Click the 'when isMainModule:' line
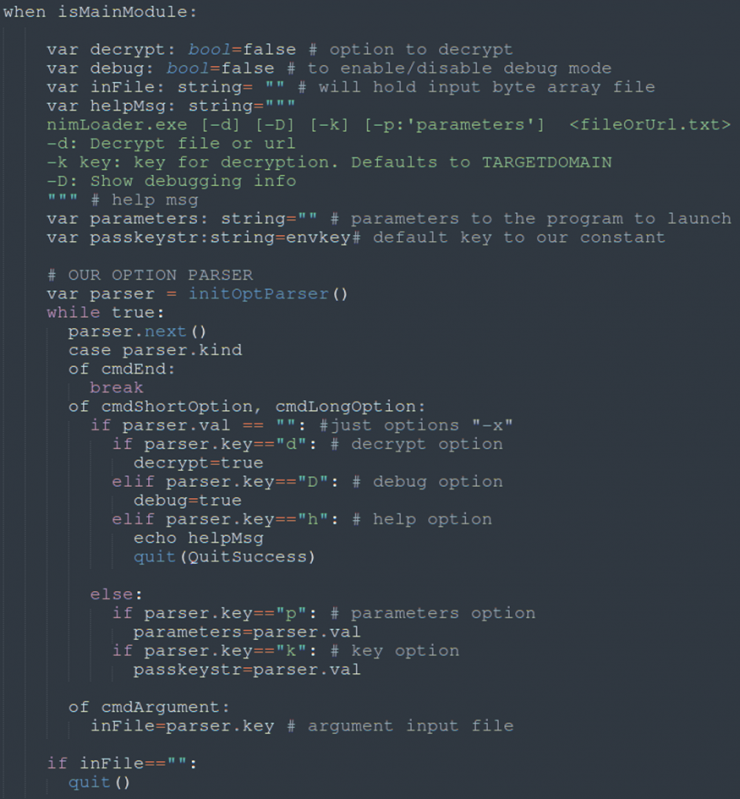The height and width of the screenshot is (799, 740). (x=100, y=12)
